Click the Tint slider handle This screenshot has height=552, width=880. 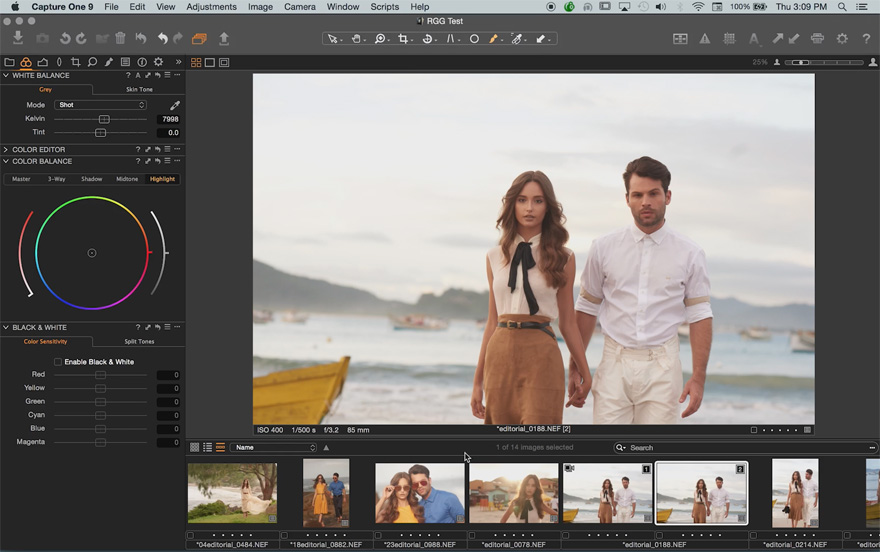click(x=100, y=132)
